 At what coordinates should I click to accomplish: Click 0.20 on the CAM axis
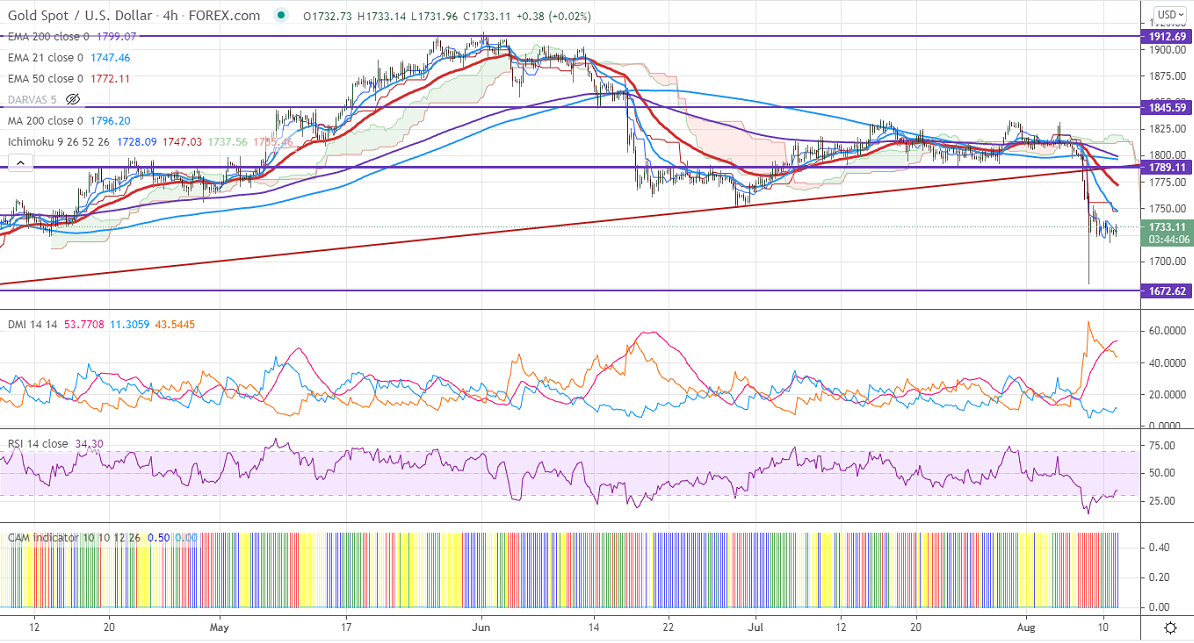click(1159, 577)
